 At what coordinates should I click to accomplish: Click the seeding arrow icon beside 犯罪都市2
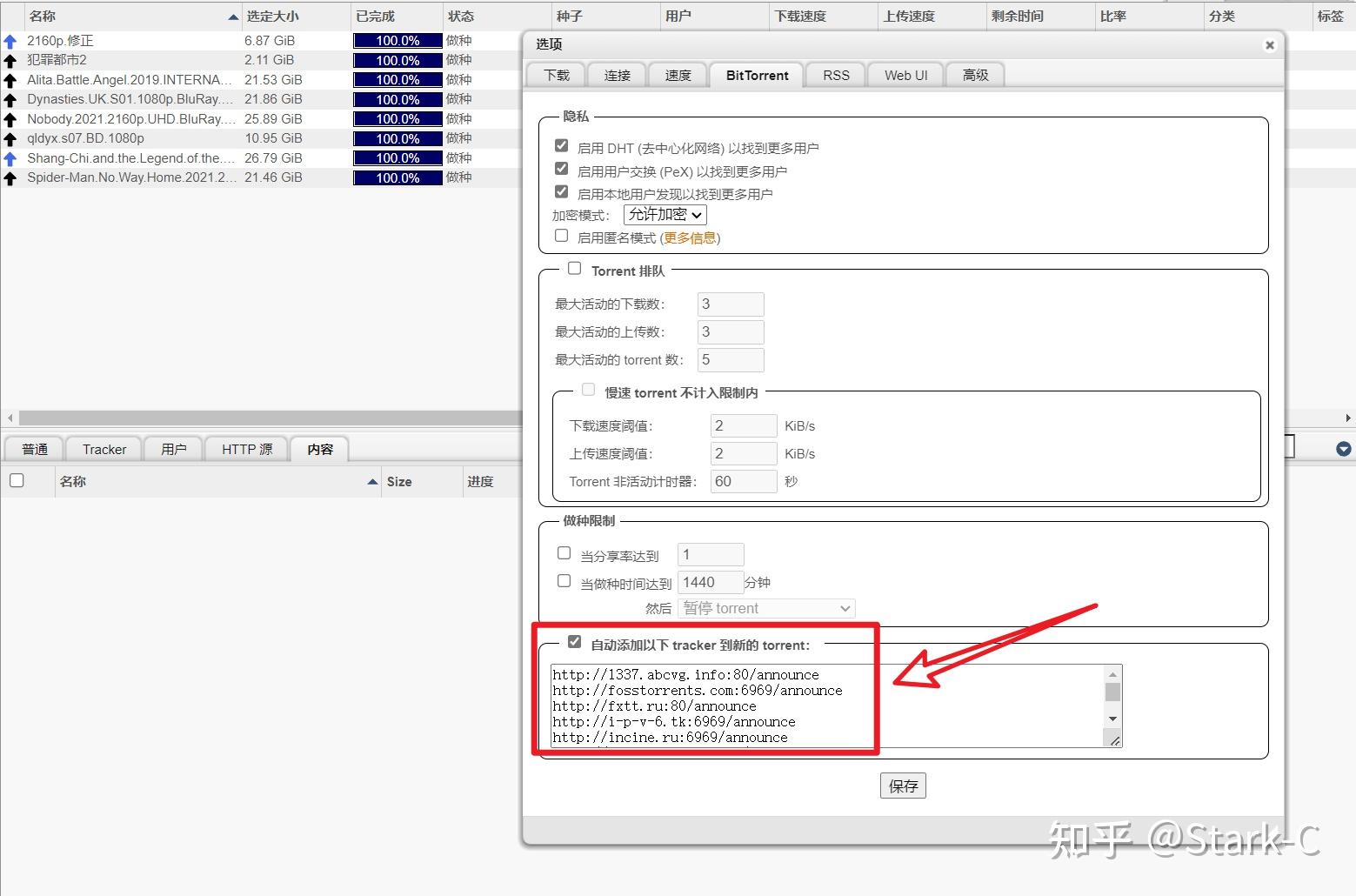pyautogui.click(x=10, y=60)
